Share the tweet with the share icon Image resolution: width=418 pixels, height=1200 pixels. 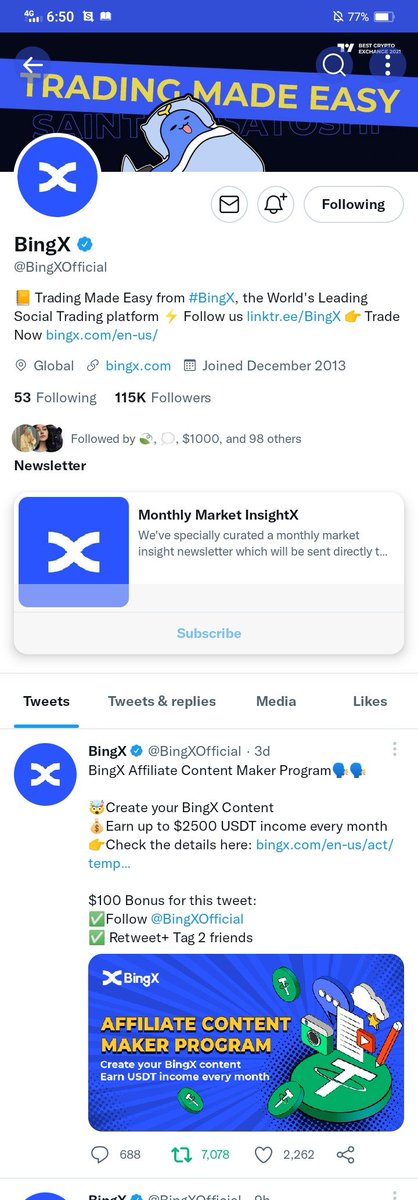point(345,1154)
